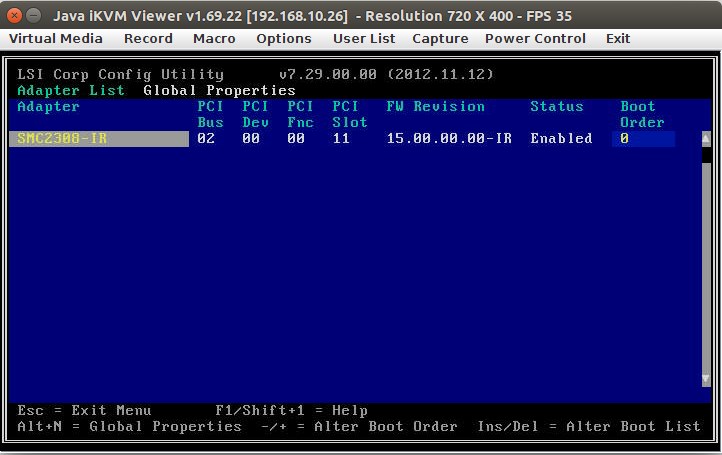The width and height of the screenshot is (722, 455).
Task: Click the Exit menu item
Action: pos(617,39)
